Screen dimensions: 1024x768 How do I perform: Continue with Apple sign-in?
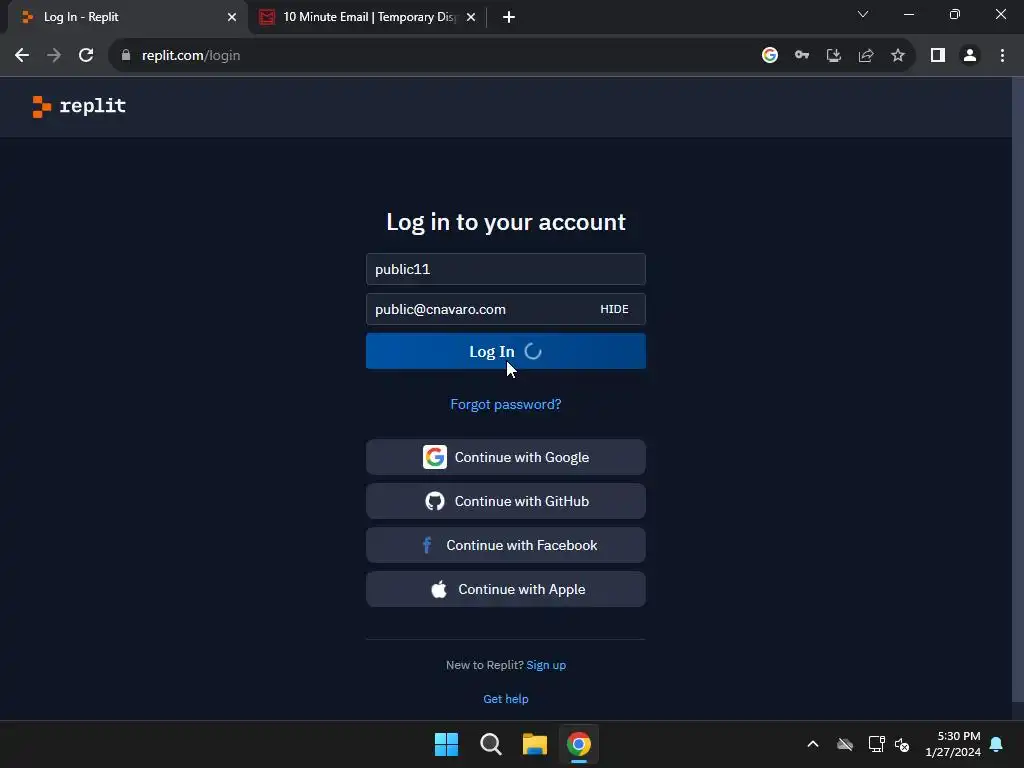pyautogui.click(x=505, y=589)
